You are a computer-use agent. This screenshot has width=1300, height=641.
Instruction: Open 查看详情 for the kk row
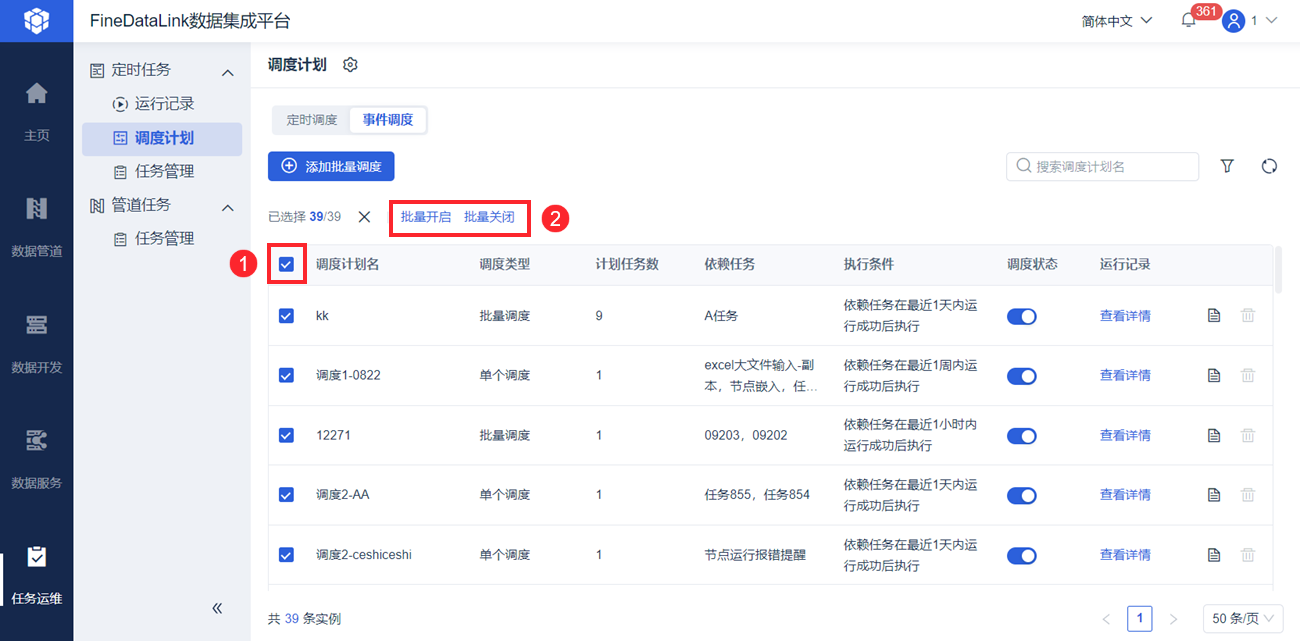1125,316
